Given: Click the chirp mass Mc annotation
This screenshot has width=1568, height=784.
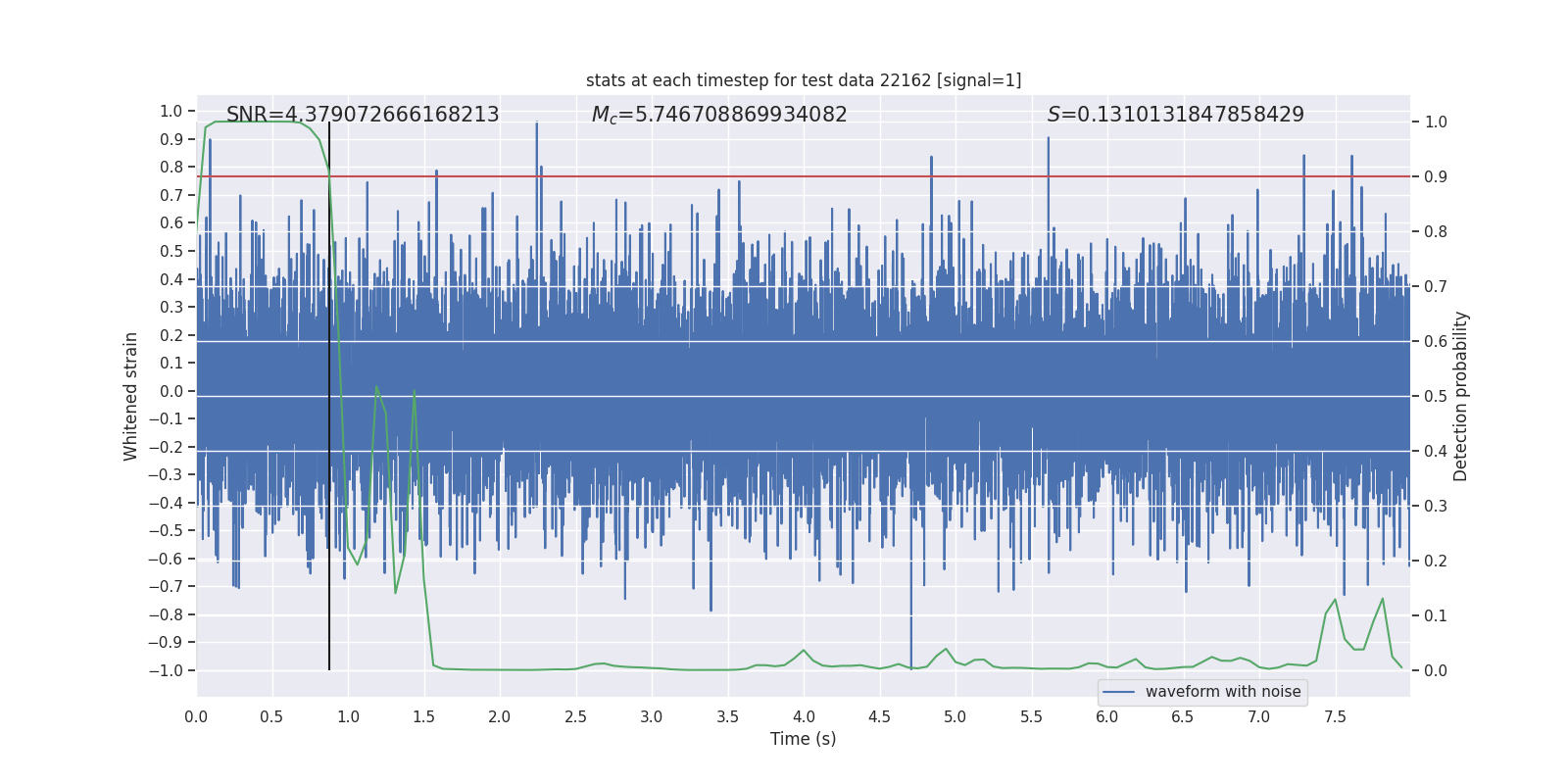Looking at the screenshot, I should 719,115.
